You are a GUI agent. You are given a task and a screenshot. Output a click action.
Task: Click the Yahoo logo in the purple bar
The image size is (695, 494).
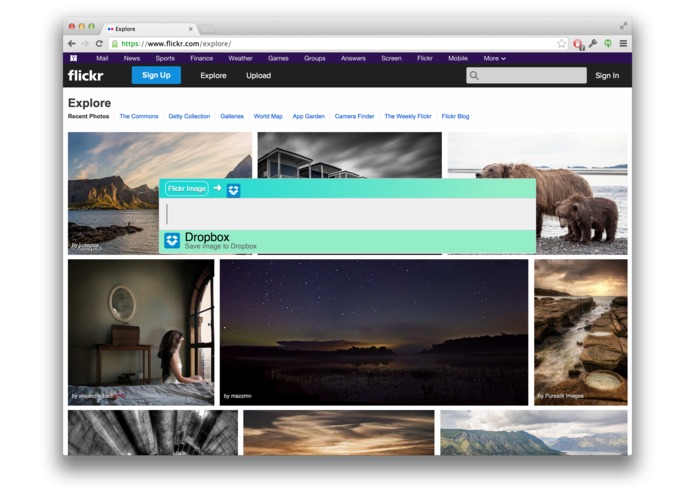click(74, 58)
